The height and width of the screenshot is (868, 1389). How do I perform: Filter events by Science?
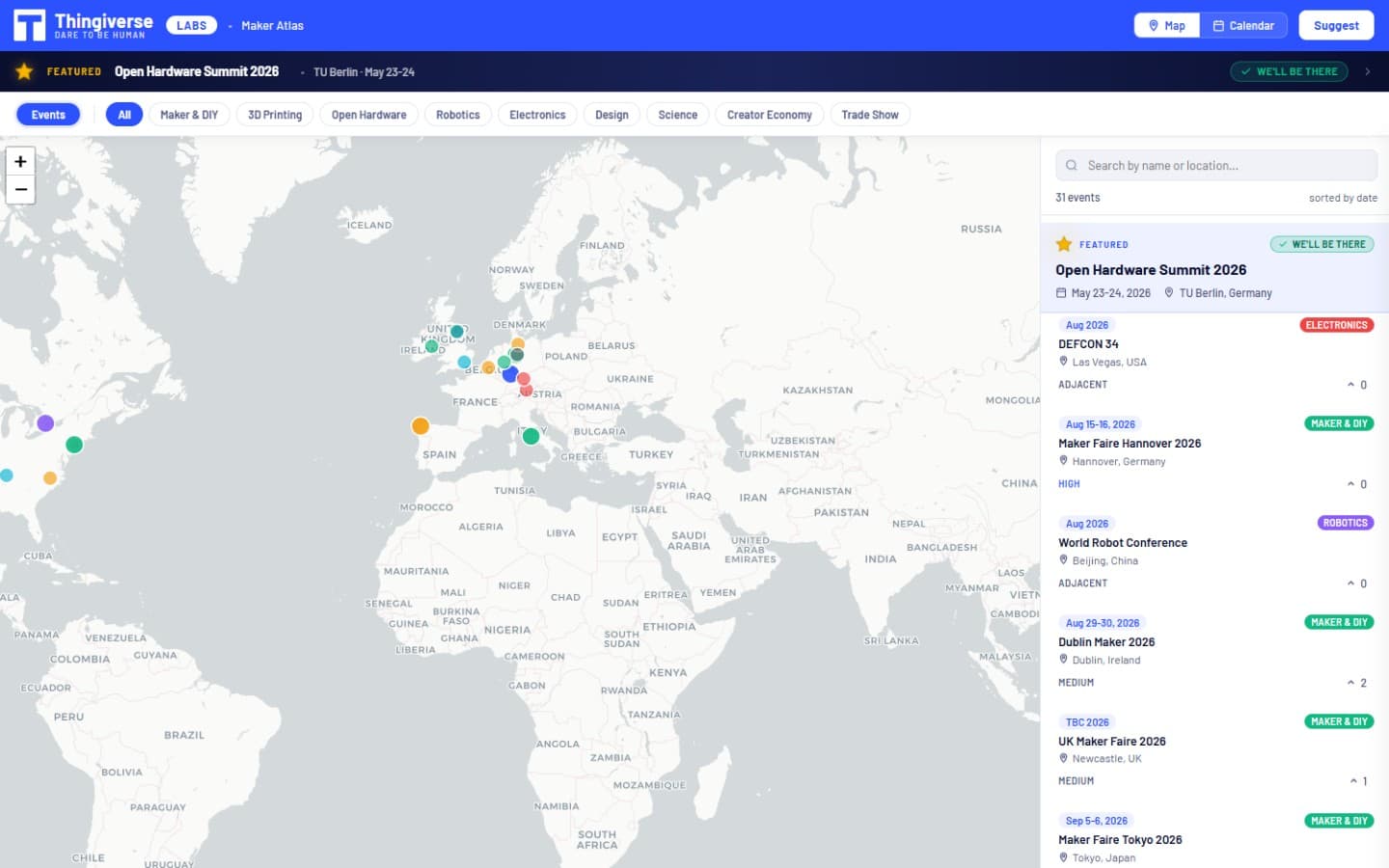(x=678, y=115)
